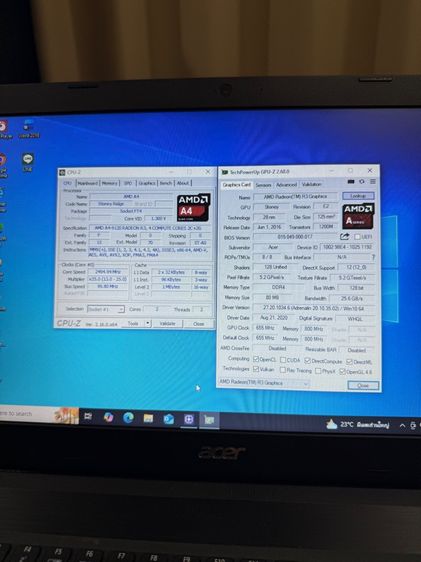This screenshot has width=421, height=562.
Task: Open Task View on the taskbar
Action: (x=88, y=416)
